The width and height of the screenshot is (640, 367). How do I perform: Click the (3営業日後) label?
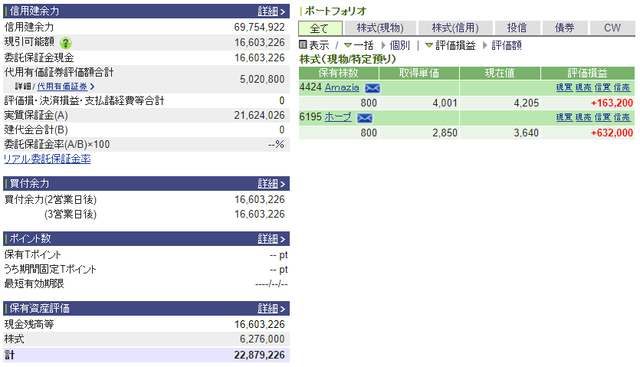[70, 214]
